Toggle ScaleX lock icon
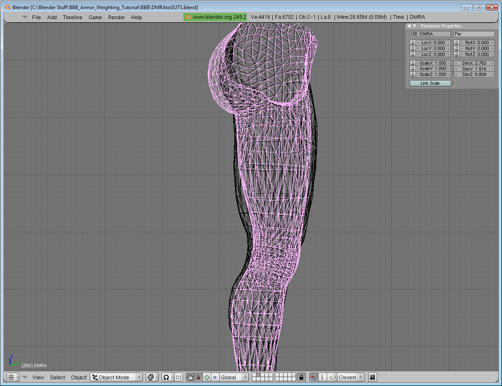 (x=412, y=63)
